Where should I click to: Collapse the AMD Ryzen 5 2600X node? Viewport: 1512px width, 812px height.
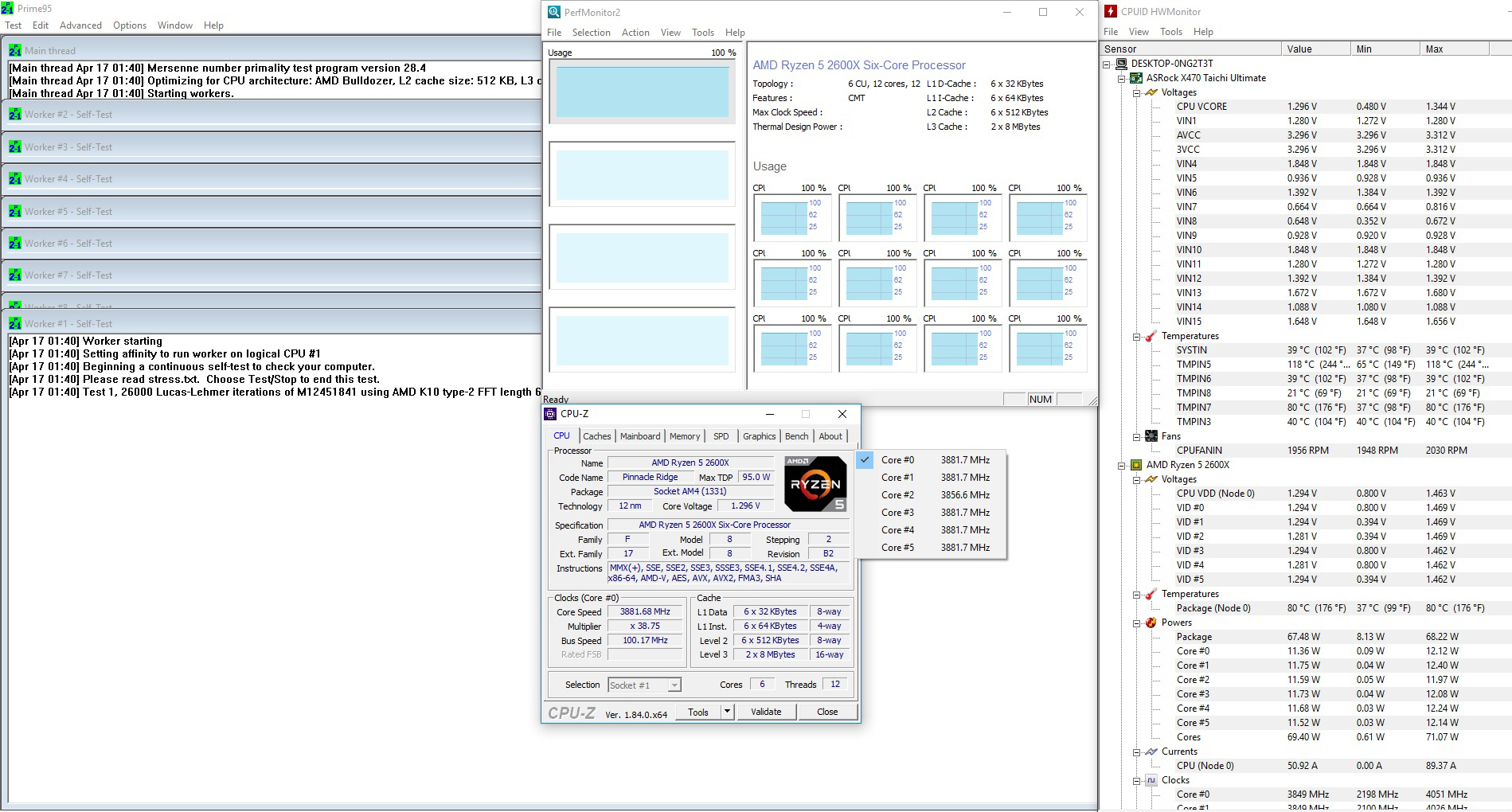[1122, 466]
